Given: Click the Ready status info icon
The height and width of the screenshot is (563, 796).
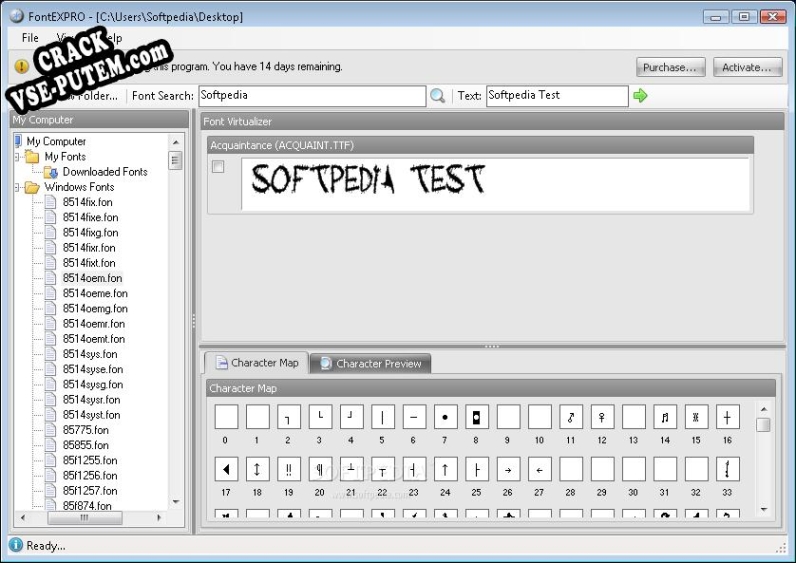Looking at the screenshot, I should pos(16,545).
